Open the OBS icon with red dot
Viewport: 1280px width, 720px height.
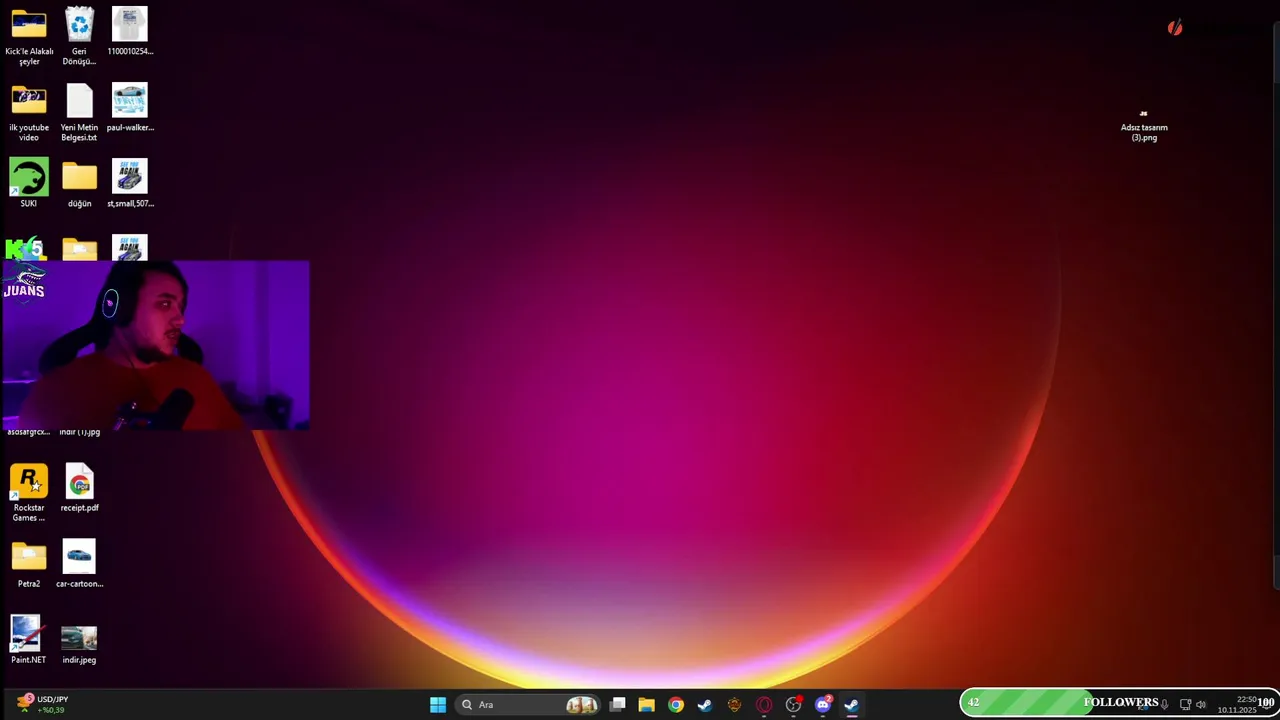point(794,705)
